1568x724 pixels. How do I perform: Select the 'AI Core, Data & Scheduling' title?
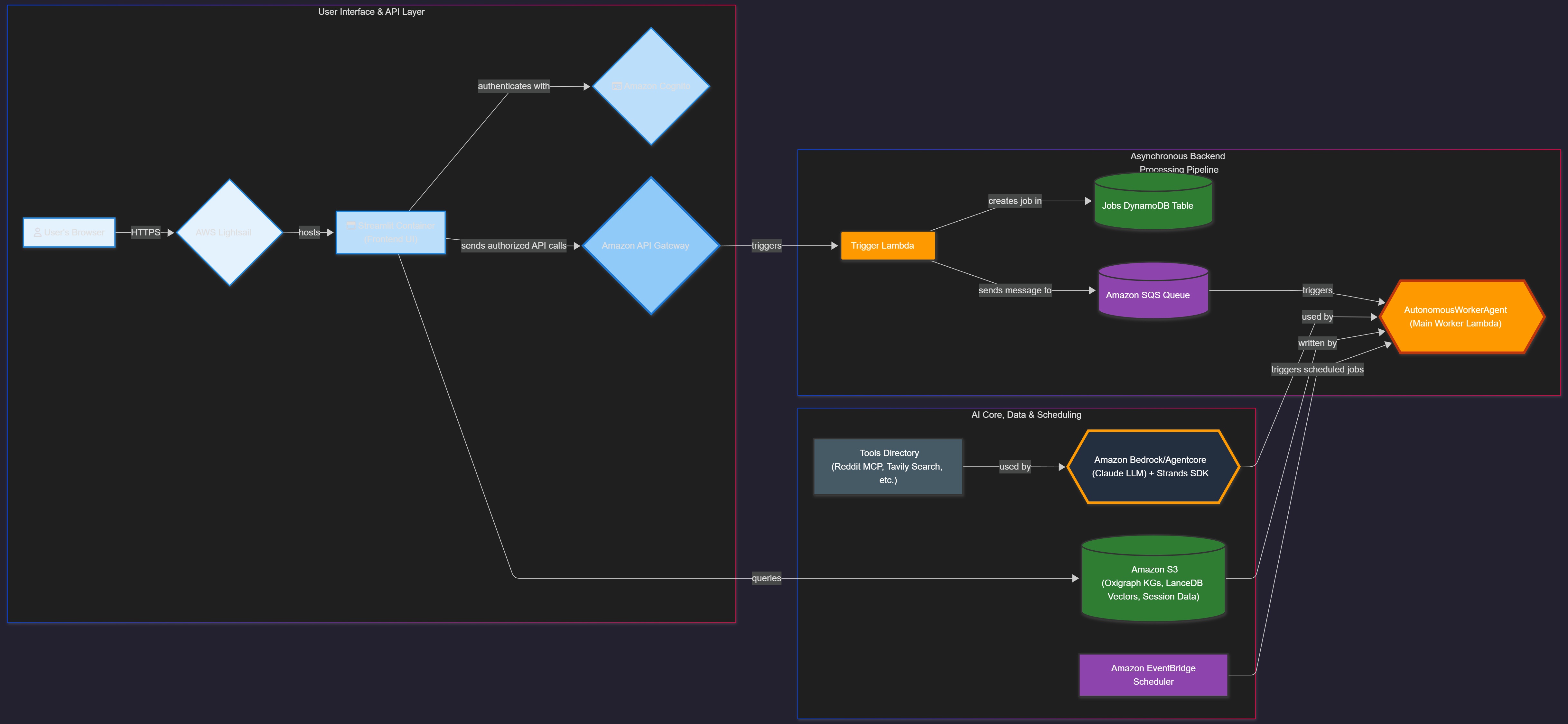[x=1026, y=415]
